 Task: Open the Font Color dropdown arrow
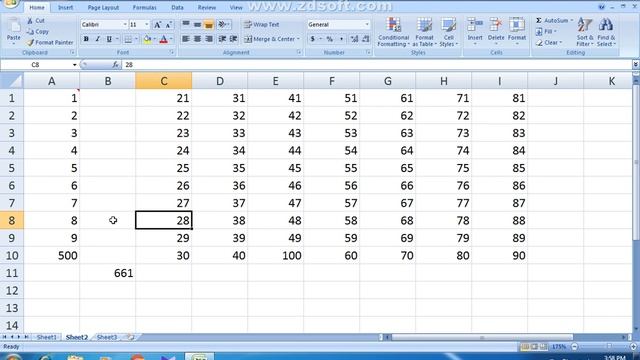[171, 39]
